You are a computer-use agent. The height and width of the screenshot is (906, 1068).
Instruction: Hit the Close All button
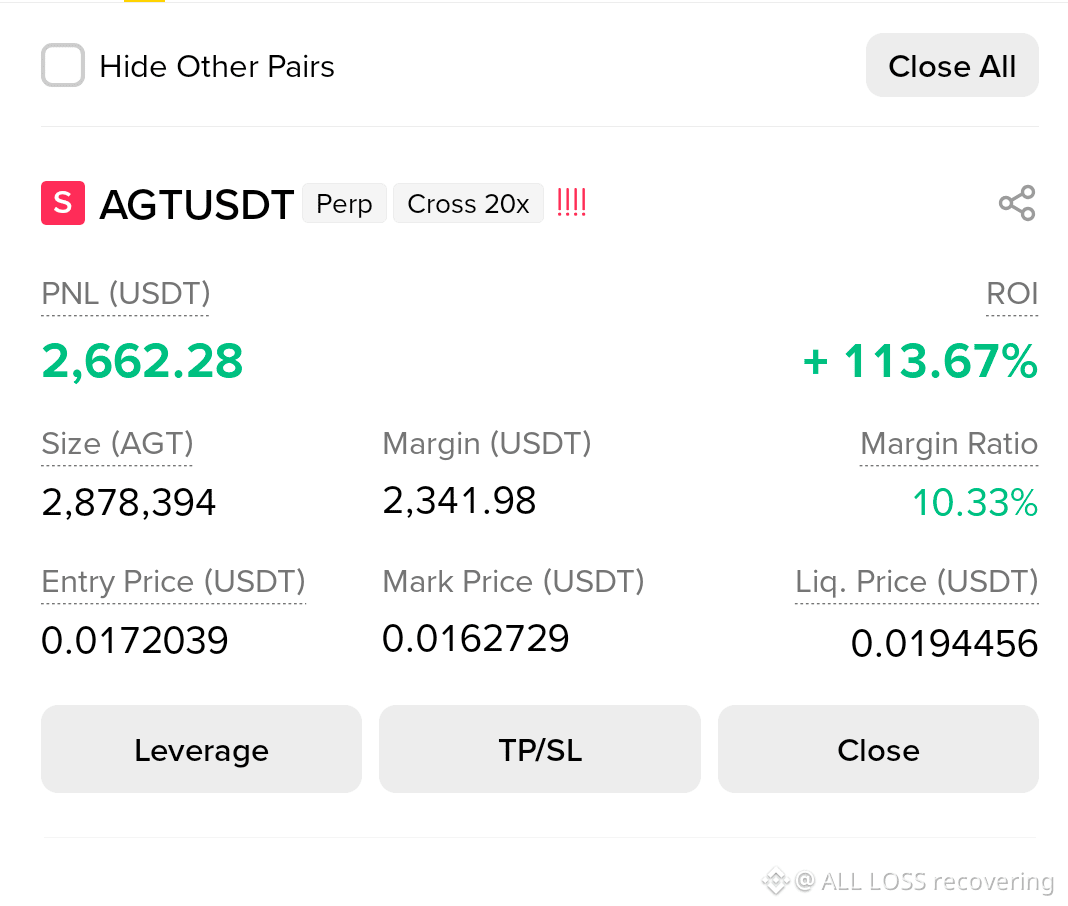click(952, 65)
